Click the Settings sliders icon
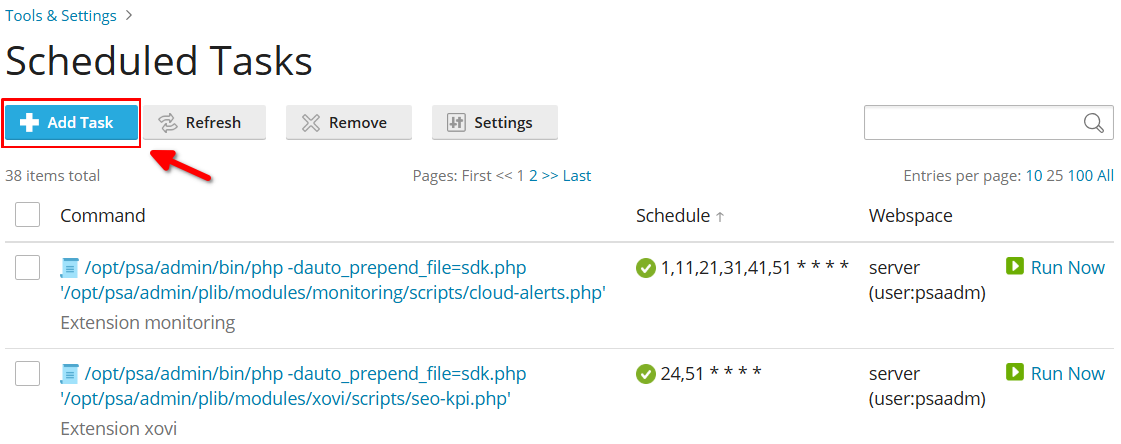This screenshot has width=1121, height=444. 456,123
